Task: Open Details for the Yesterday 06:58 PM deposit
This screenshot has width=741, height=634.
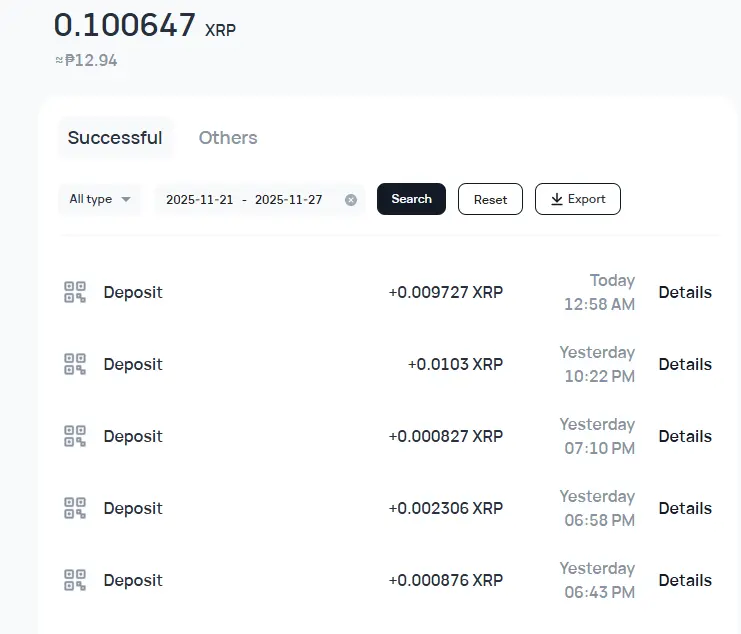Action: 685,508
